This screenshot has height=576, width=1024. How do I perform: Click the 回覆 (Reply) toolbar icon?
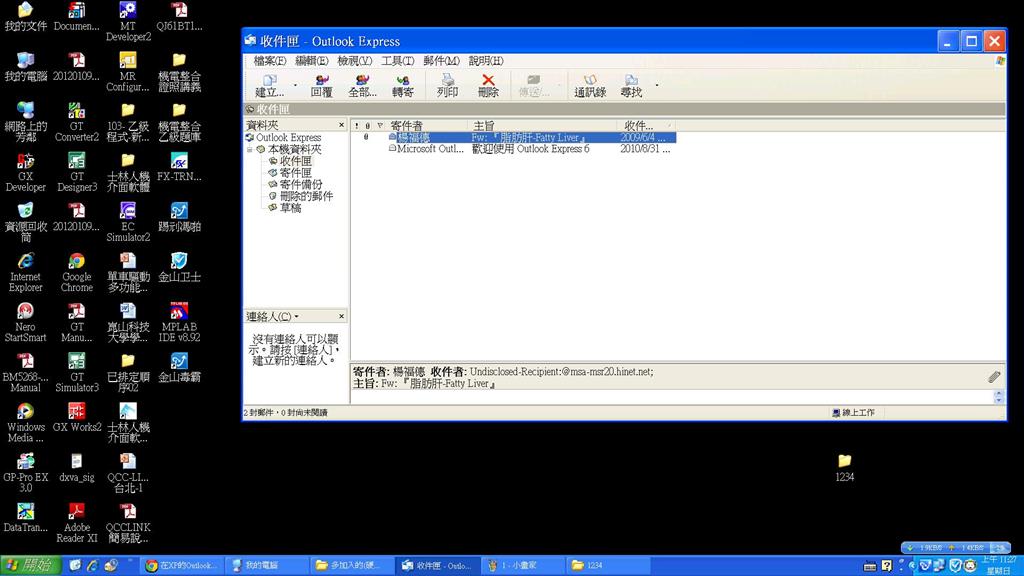tap(321, 85)
